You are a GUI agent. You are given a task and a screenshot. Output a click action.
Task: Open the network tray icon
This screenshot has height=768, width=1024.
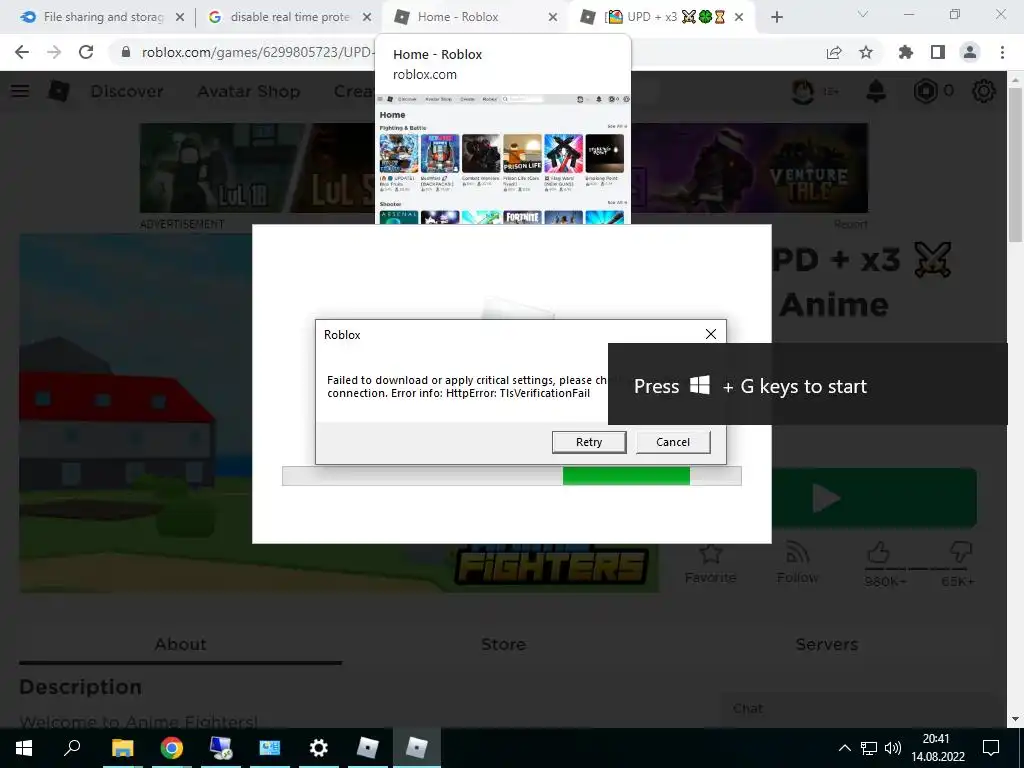[869, 748]
